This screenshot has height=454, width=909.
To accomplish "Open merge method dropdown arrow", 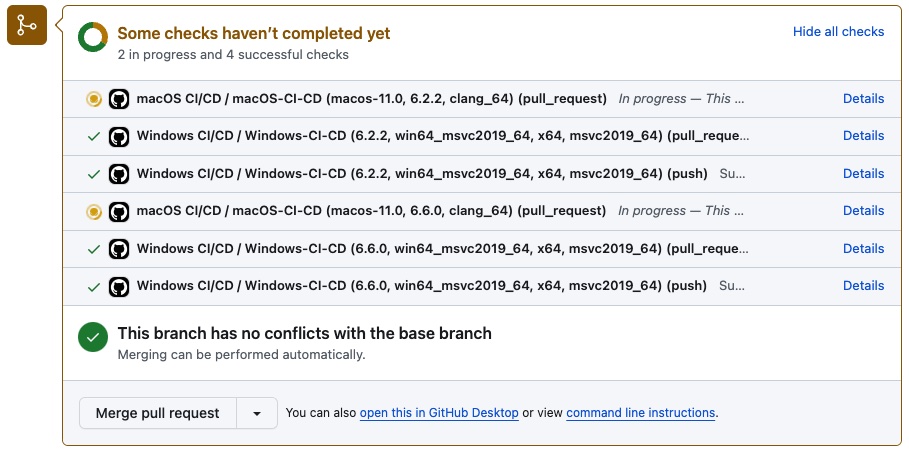I will coord(257,413).
